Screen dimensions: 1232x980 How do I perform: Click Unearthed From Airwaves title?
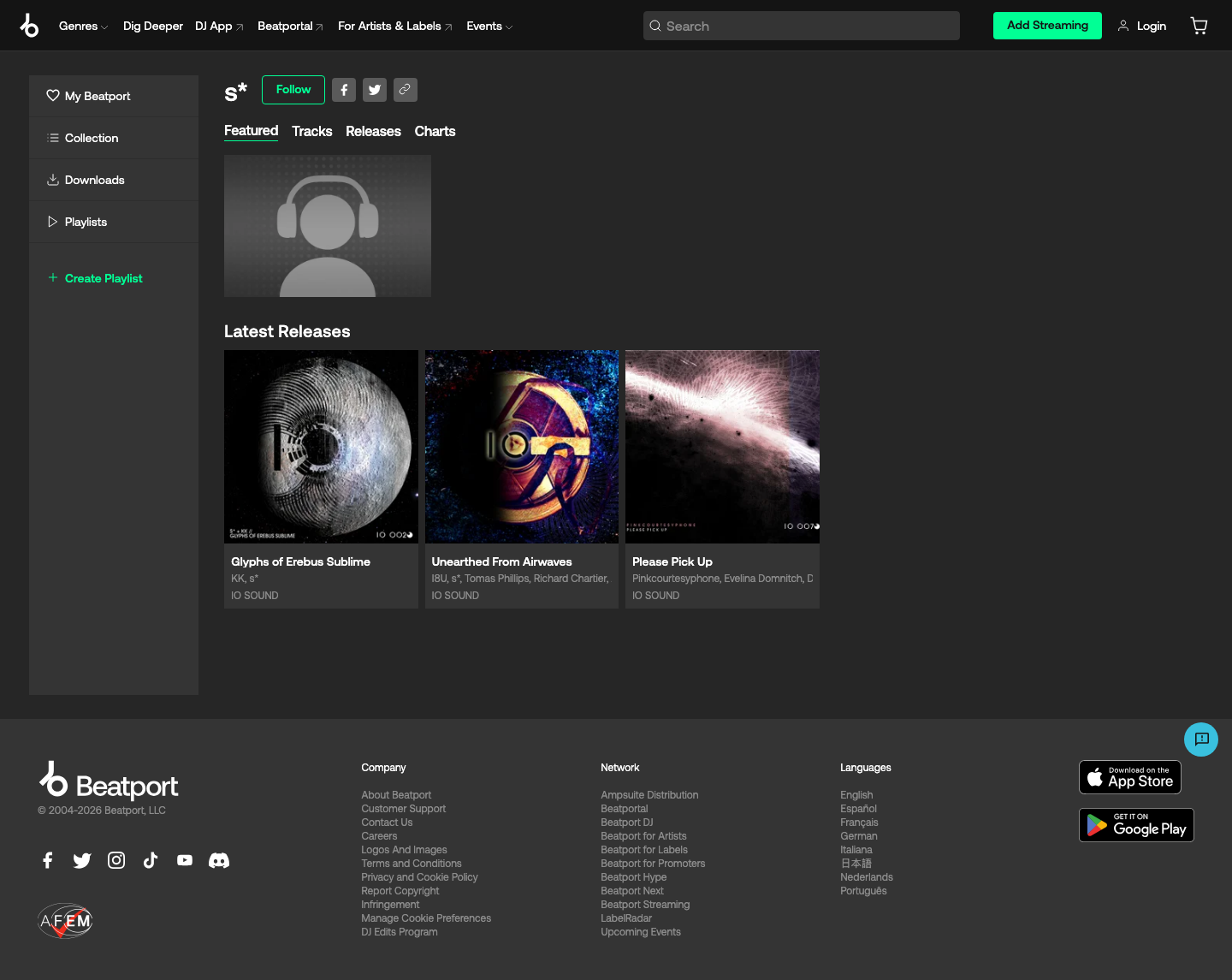click(501, 561)
